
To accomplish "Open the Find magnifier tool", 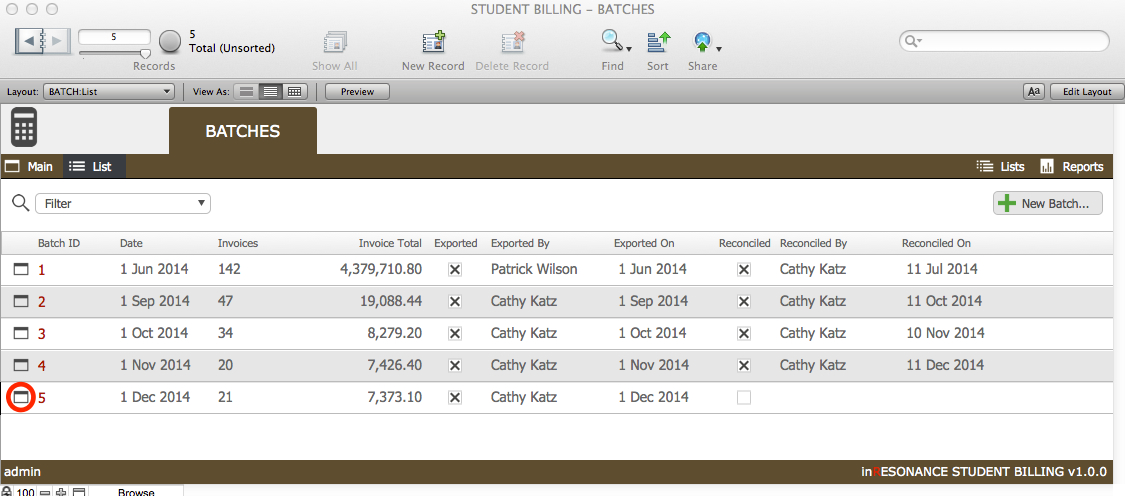I will point(612,43).
